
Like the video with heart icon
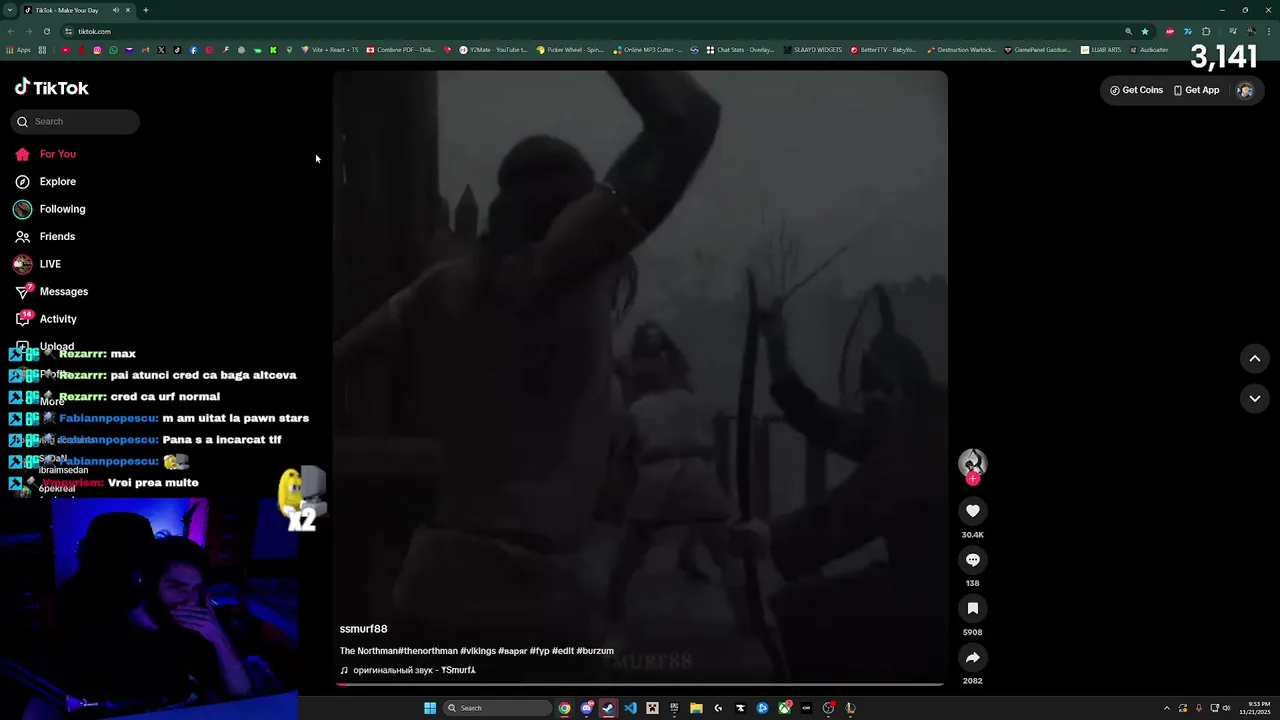click(x=972, y=511)
